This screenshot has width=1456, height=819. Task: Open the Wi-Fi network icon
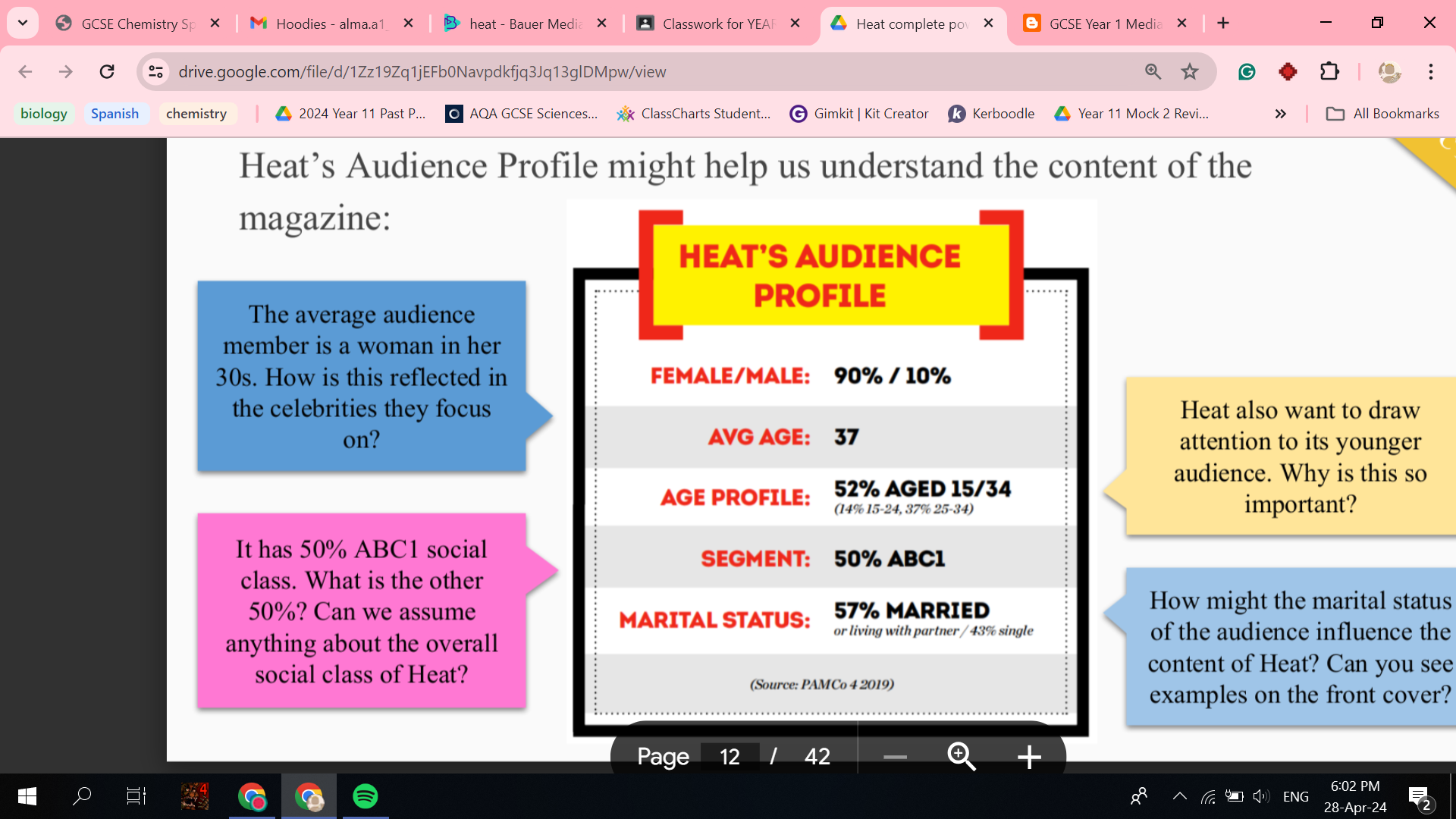(x=1208, y=796)
